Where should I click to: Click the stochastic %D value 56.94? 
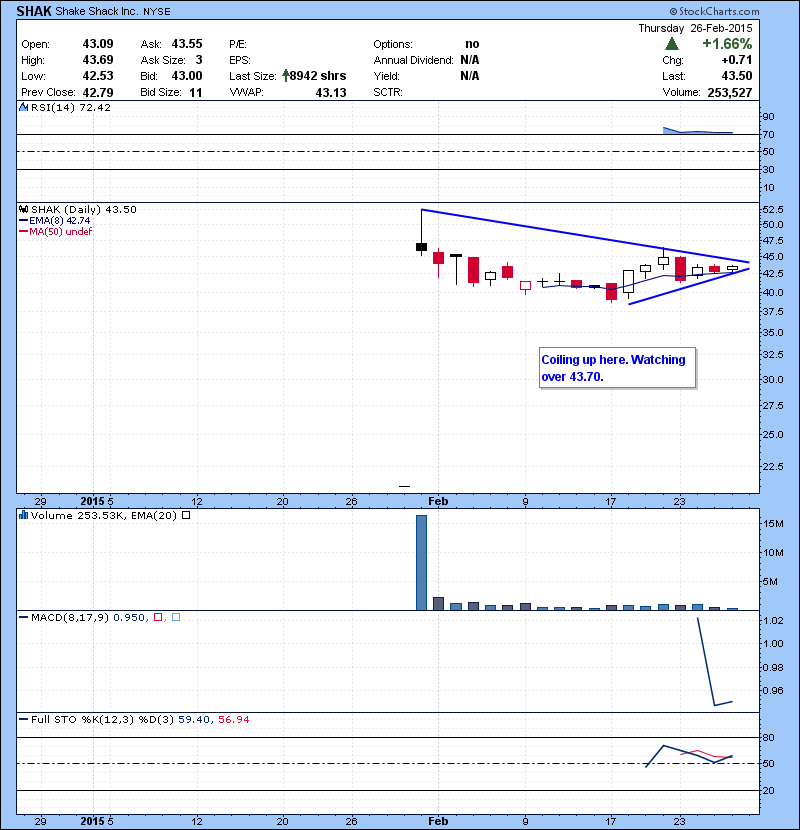(233, 719)
